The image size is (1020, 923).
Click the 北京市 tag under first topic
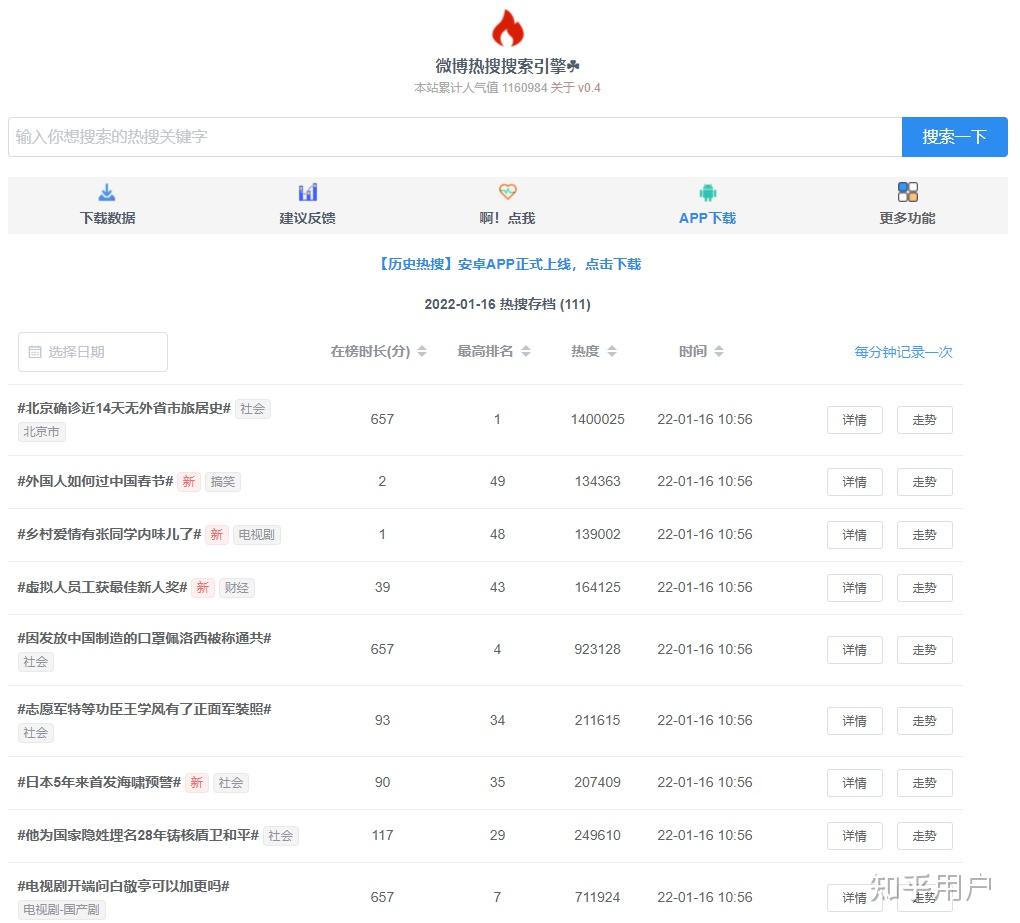(42, 432)
